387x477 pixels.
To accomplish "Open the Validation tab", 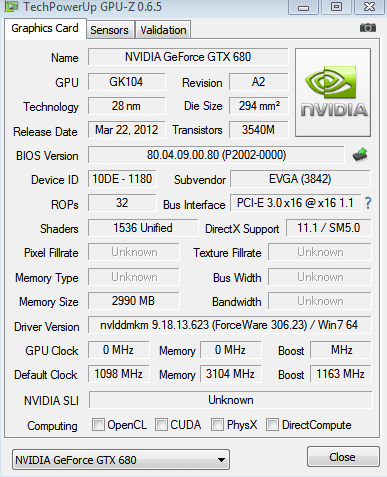I will click(x=163, y=30).
